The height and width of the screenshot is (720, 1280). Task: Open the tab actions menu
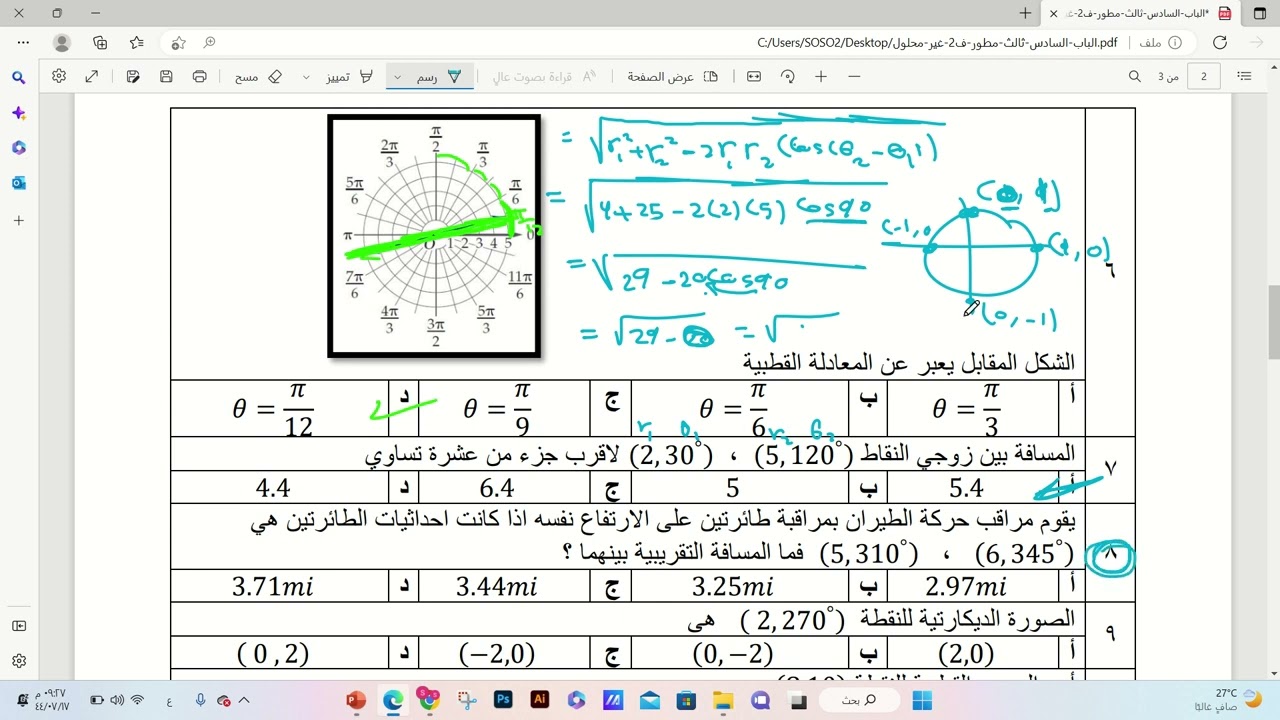1260,13
